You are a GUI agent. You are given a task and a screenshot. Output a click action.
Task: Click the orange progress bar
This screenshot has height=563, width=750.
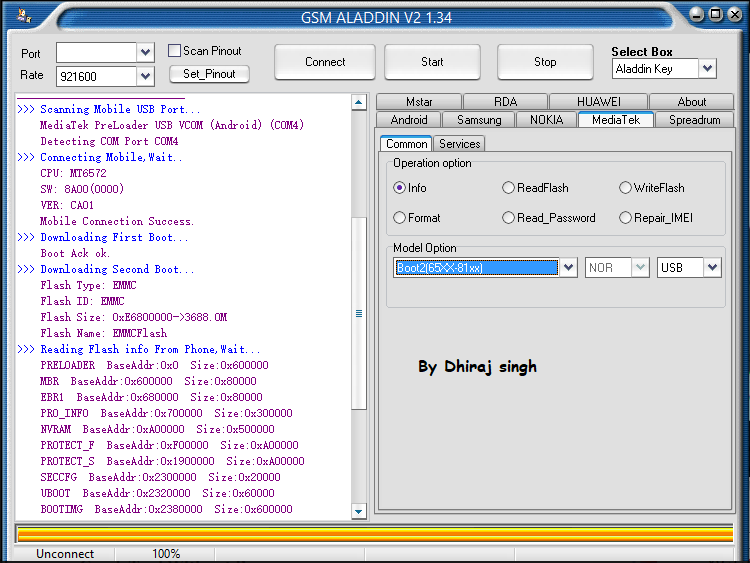point(375,534)
